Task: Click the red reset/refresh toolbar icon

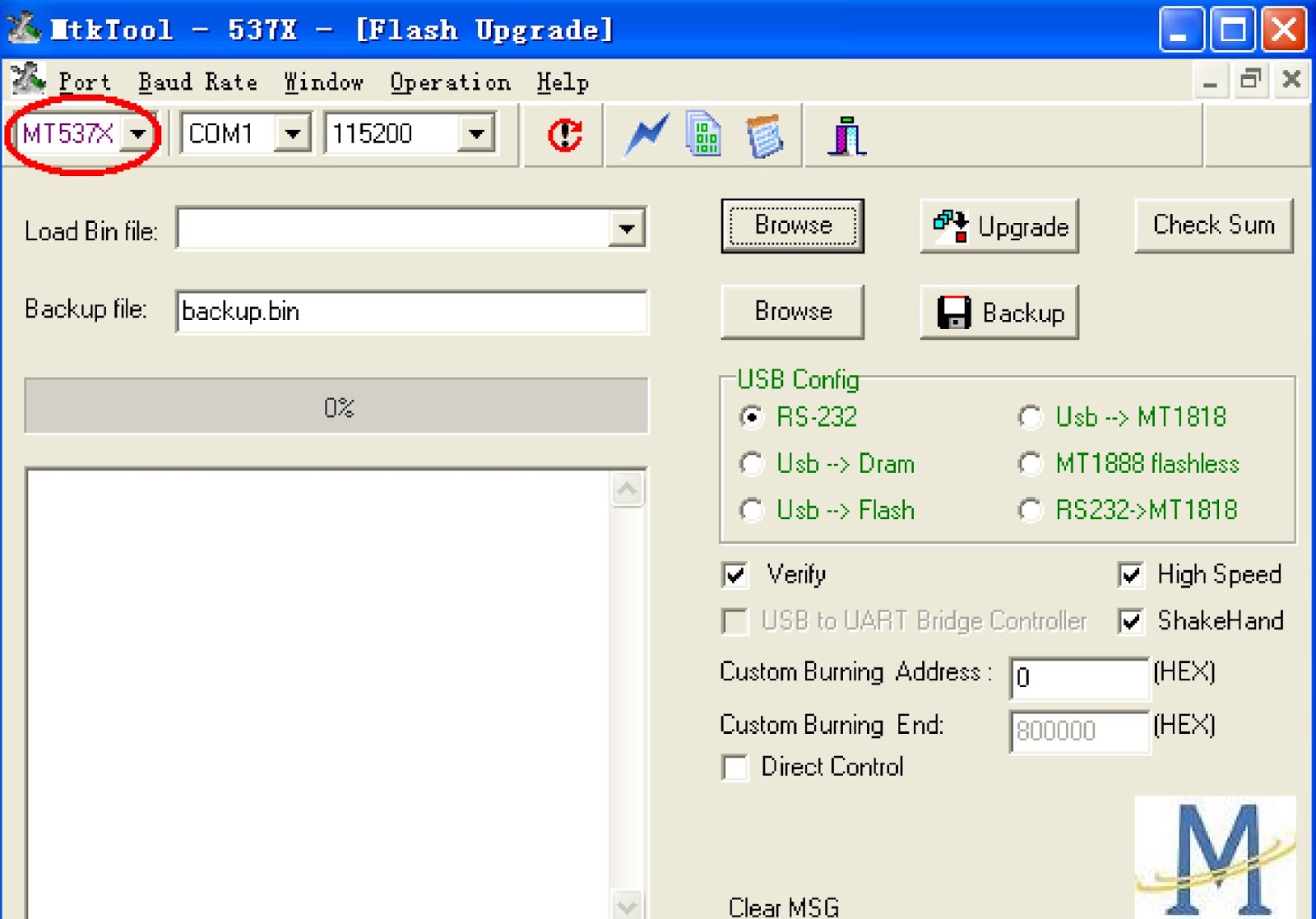Action: coord(564,135)
